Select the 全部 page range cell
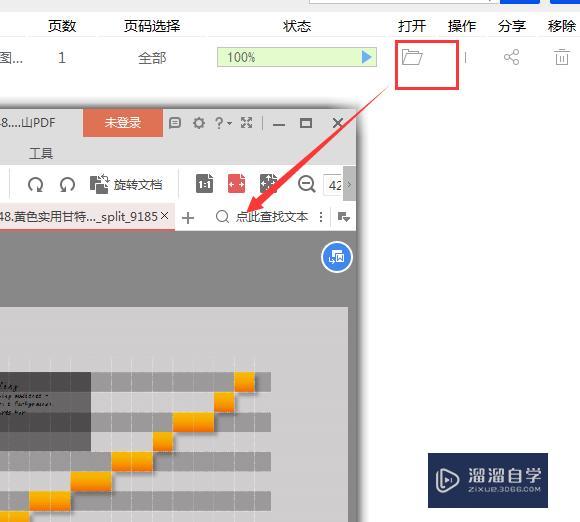Image resolution: width=580 pixels, height=522 pixels. tap(152, 58)
